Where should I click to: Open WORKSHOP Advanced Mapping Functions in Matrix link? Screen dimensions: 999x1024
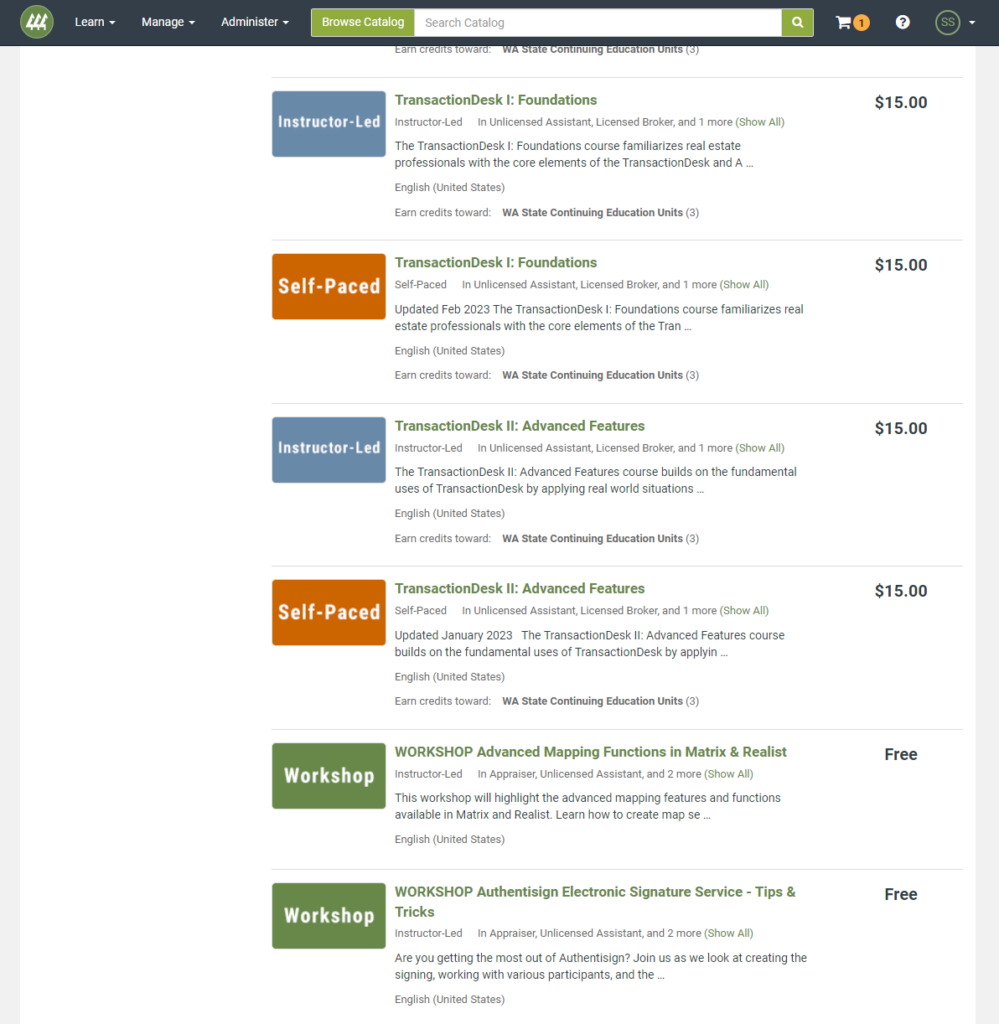point(590,752)
